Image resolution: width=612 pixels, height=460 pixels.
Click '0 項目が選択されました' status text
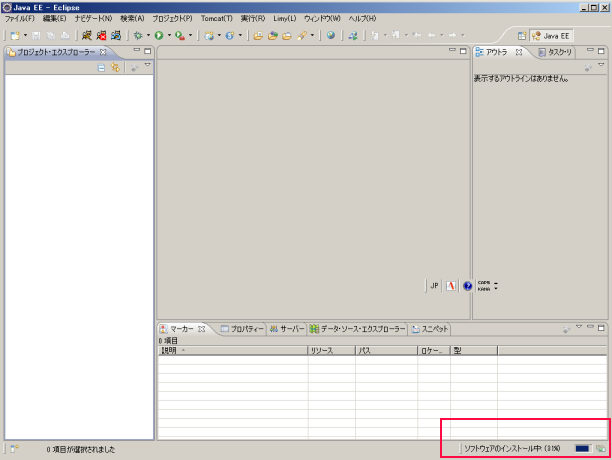coord(81,449)
